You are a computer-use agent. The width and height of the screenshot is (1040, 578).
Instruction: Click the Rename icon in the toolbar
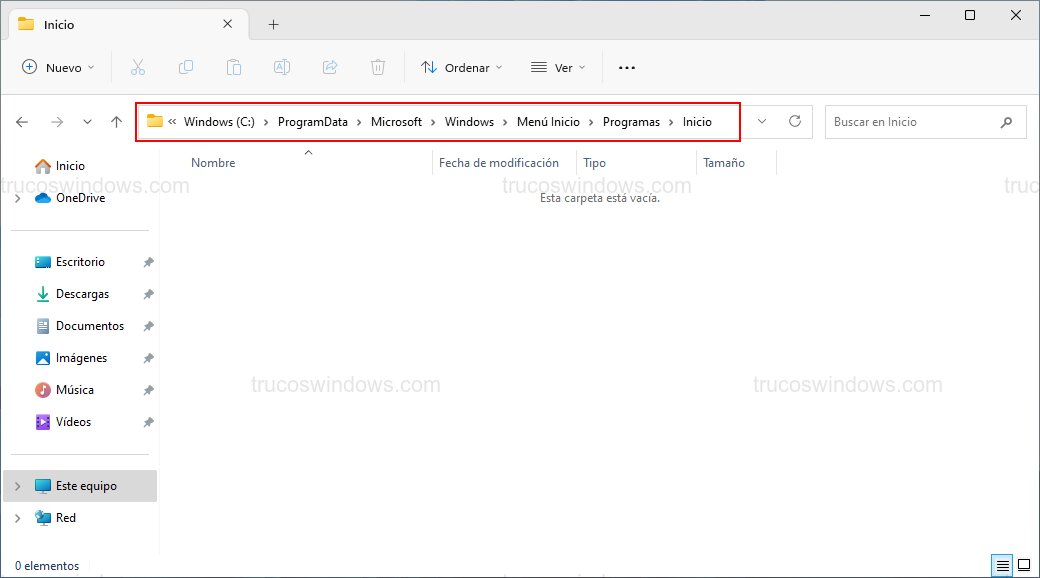click(281, 66)
